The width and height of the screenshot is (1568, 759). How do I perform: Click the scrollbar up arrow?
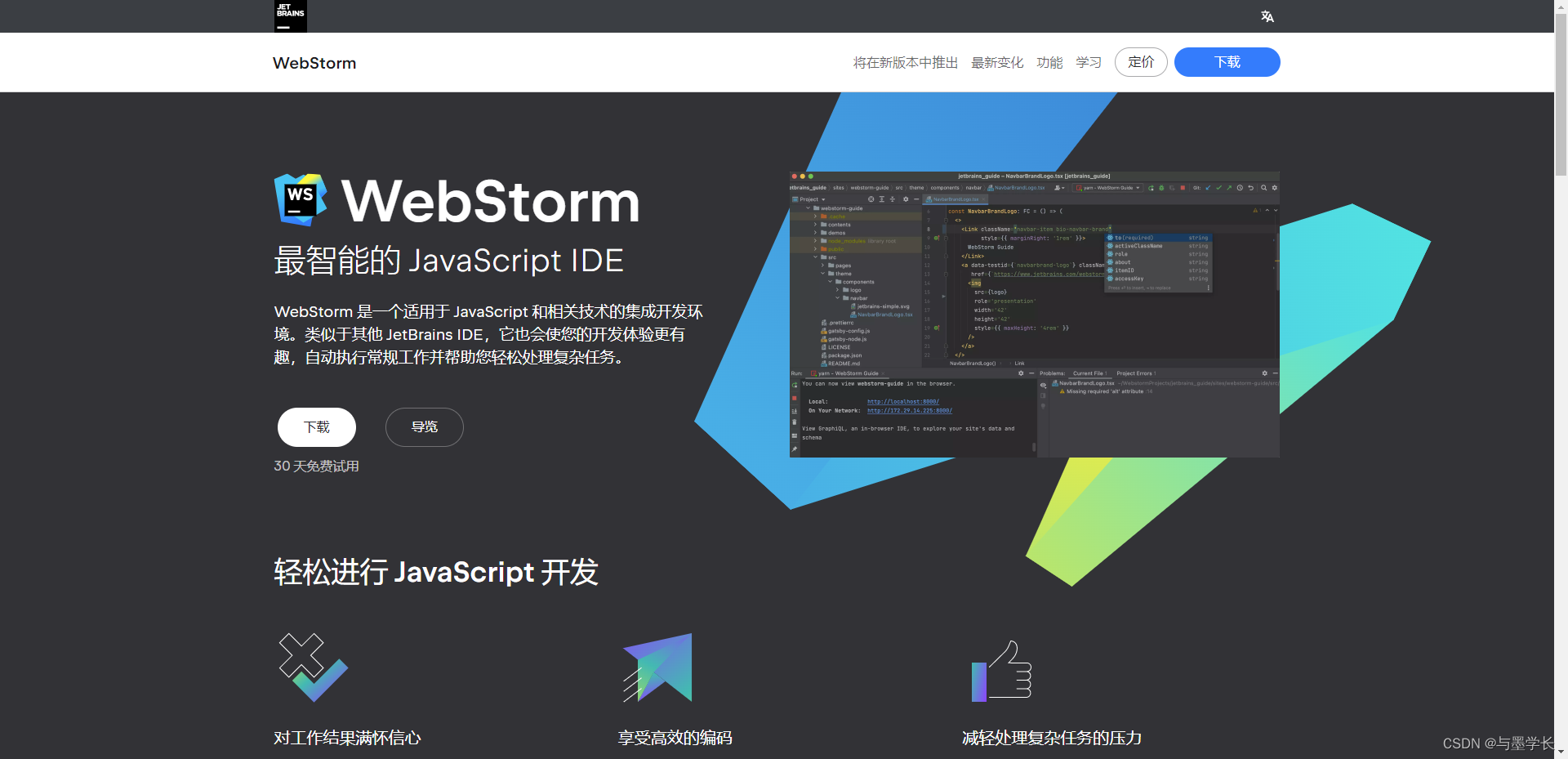point(1561,7)
